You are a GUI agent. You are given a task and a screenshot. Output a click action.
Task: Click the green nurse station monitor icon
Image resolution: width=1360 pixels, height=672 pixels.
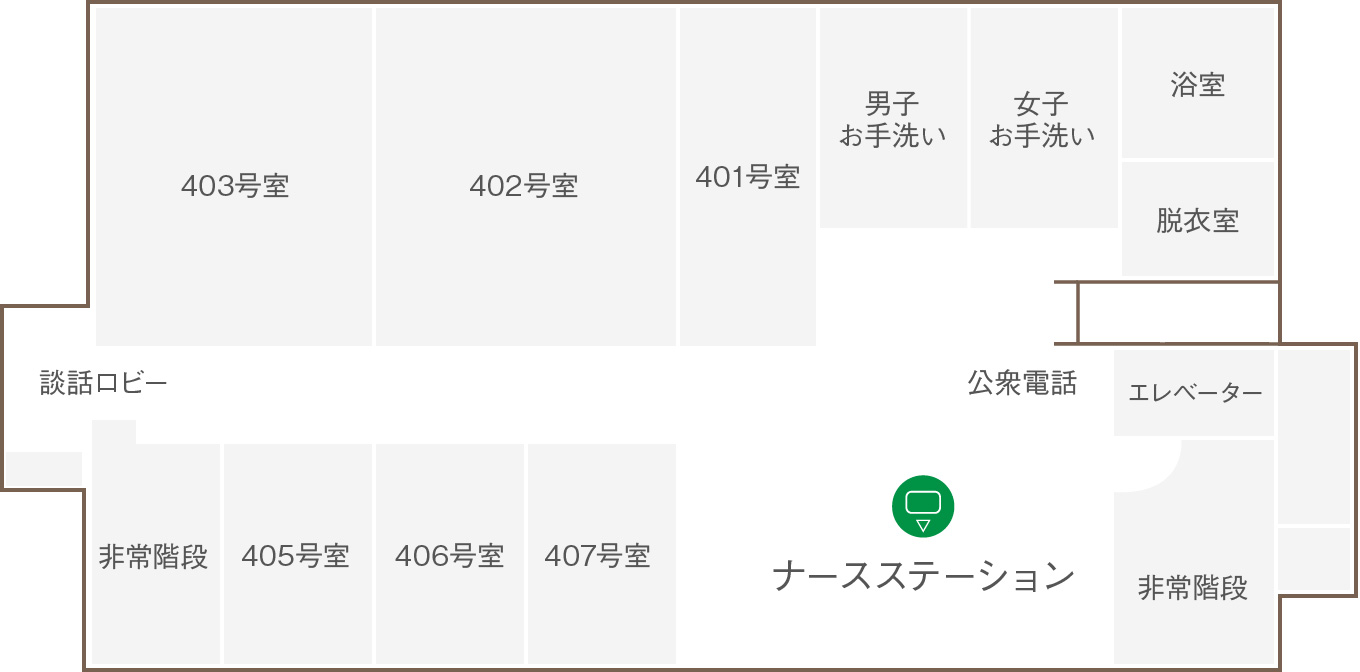[x=923, y=506]
